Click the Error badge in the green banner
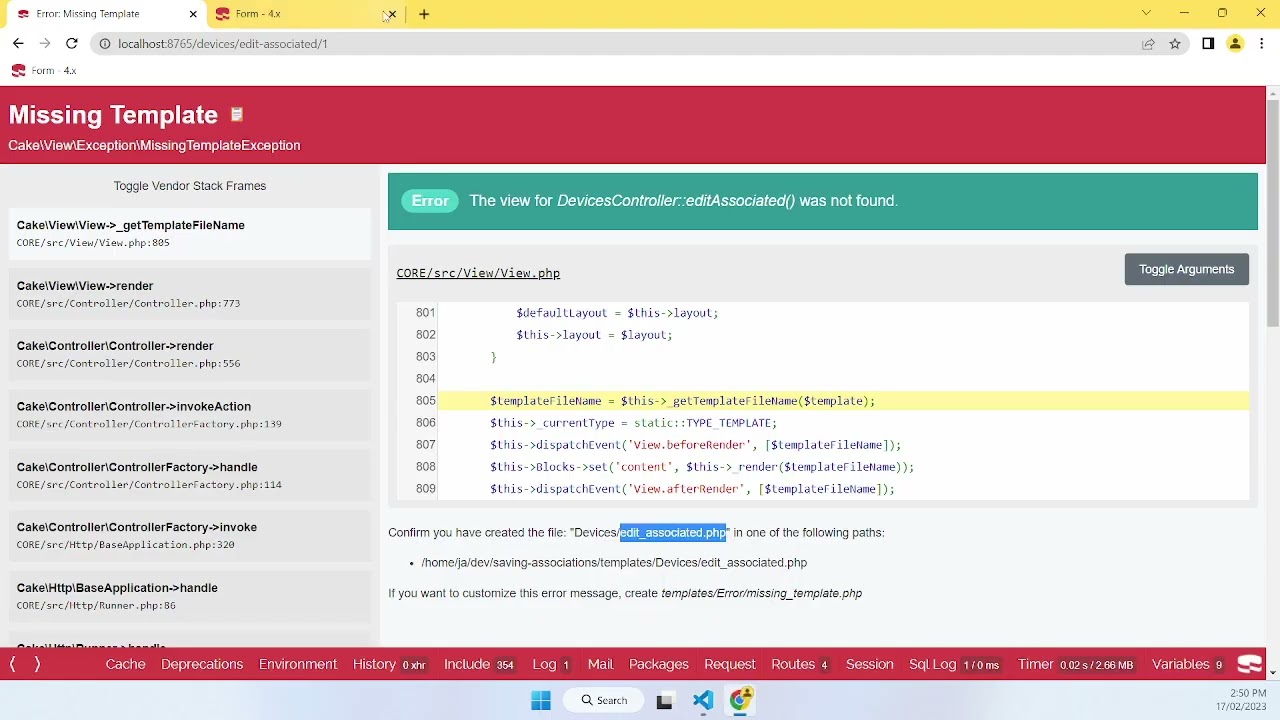The height and width of the screenshot is (720, 1280). coord(430,201)
